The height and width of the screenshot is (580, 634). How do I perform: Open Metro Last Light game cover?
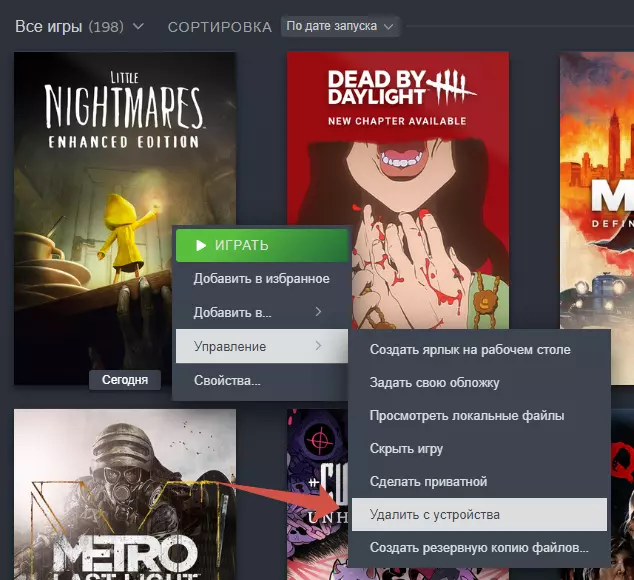click(125, 494)
